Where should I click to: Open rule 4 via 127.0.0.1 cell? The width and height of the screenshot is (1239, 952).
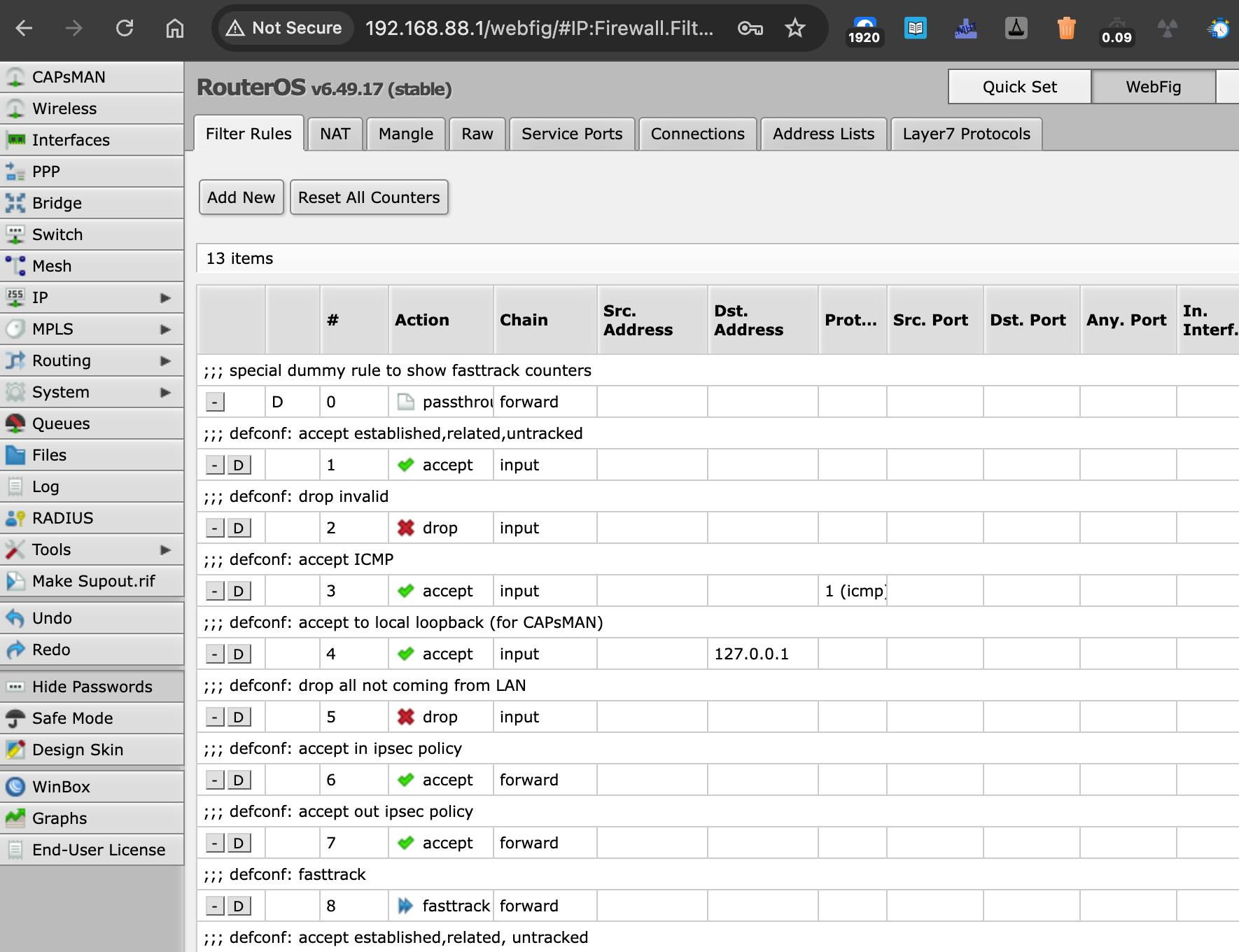pos(763,654)
